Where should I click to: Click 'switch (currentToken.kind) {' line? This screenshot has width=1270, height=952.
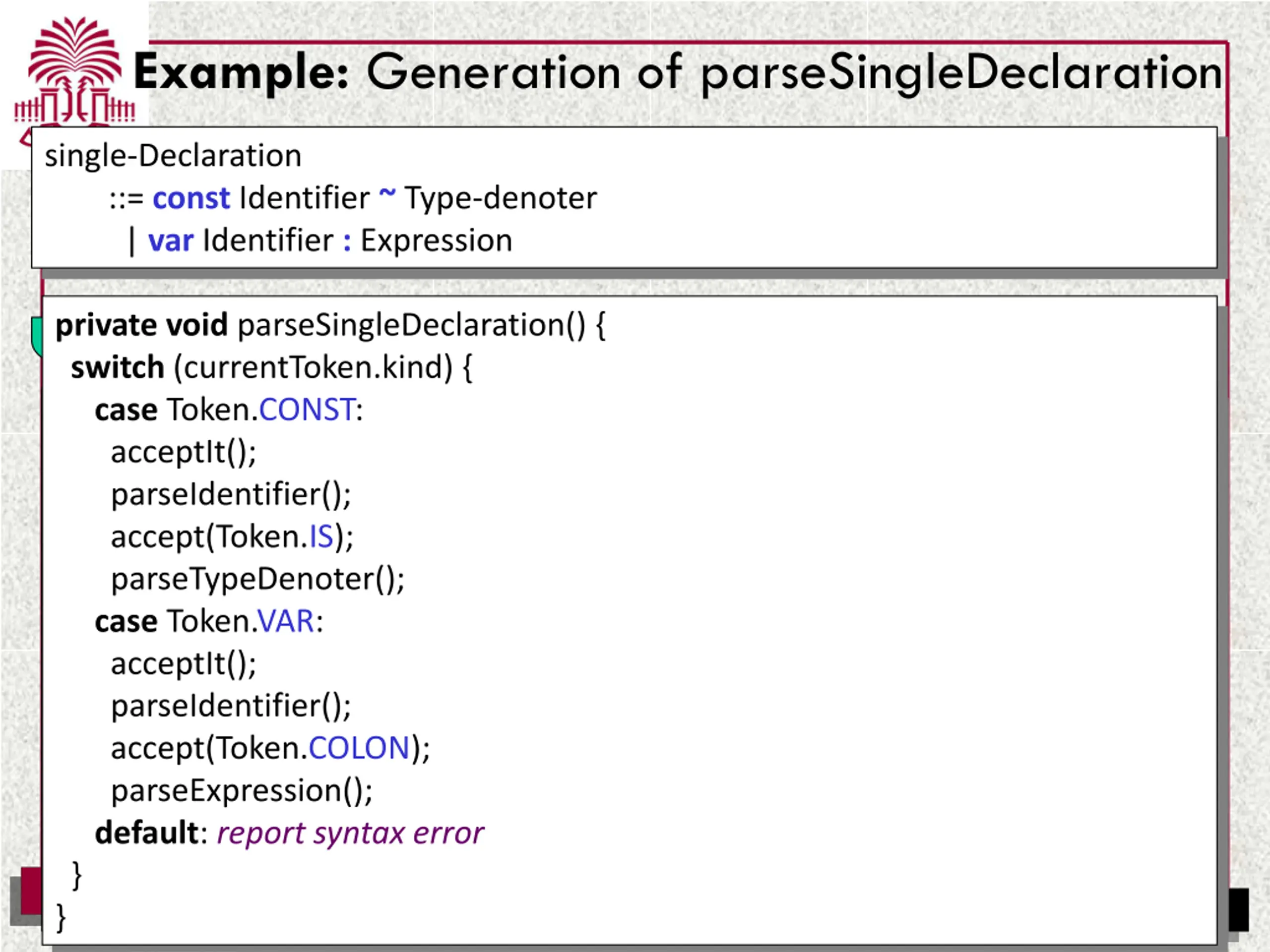point(271,368)
